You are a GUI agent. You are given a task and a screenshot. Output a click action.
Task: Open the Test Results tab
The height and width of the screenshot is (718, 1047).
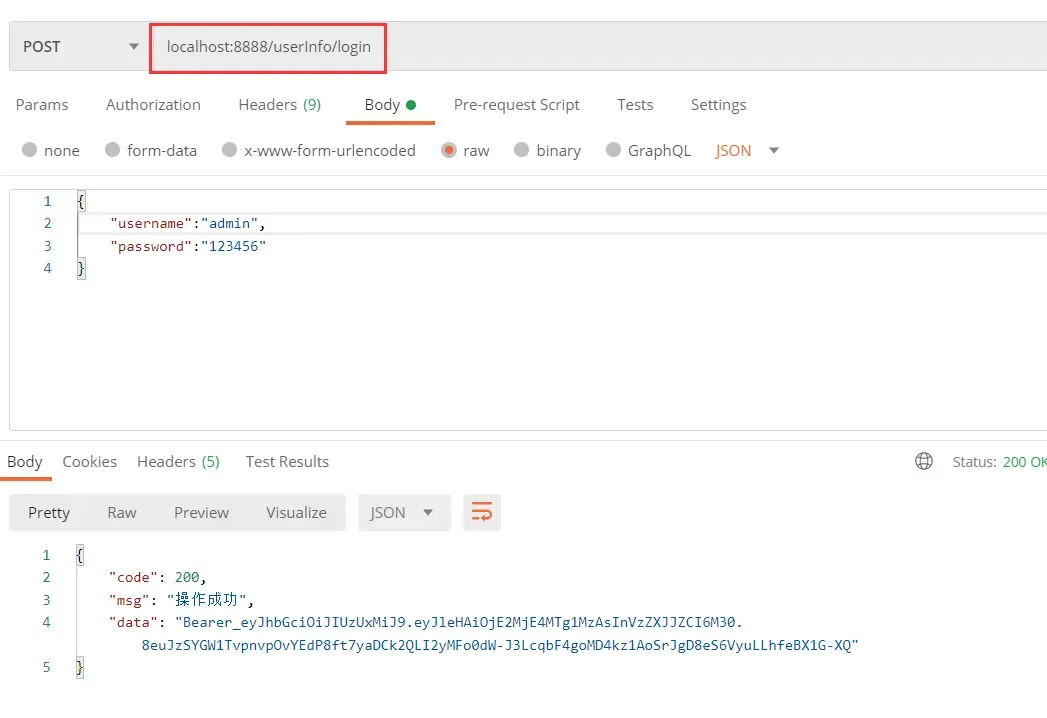coord(287,461)
